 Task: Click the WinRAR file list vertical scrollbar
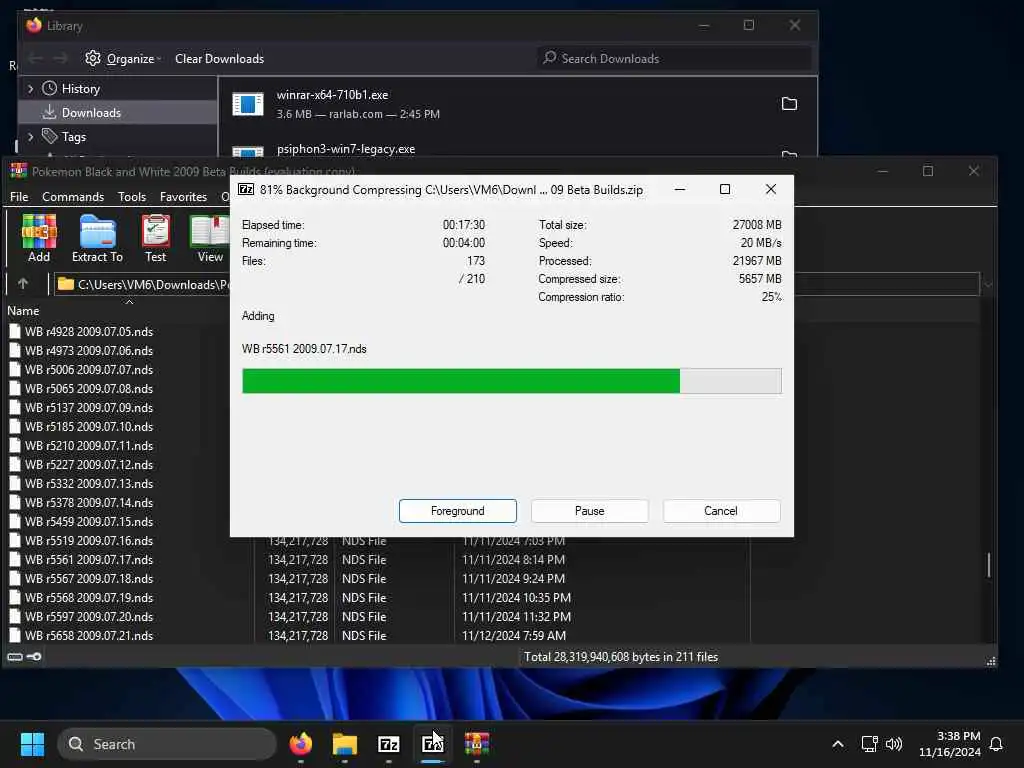point(989,565)
